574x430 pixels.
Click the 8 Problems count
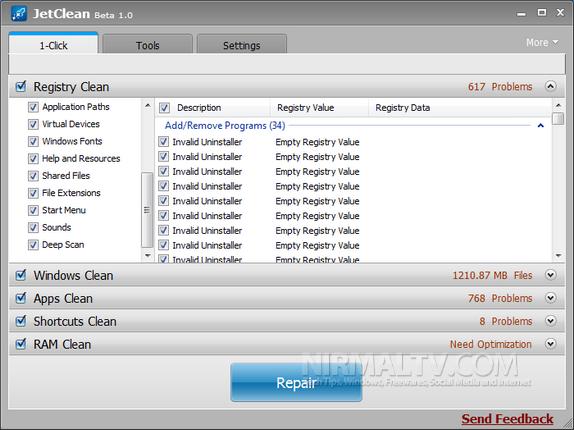[506, 321]
